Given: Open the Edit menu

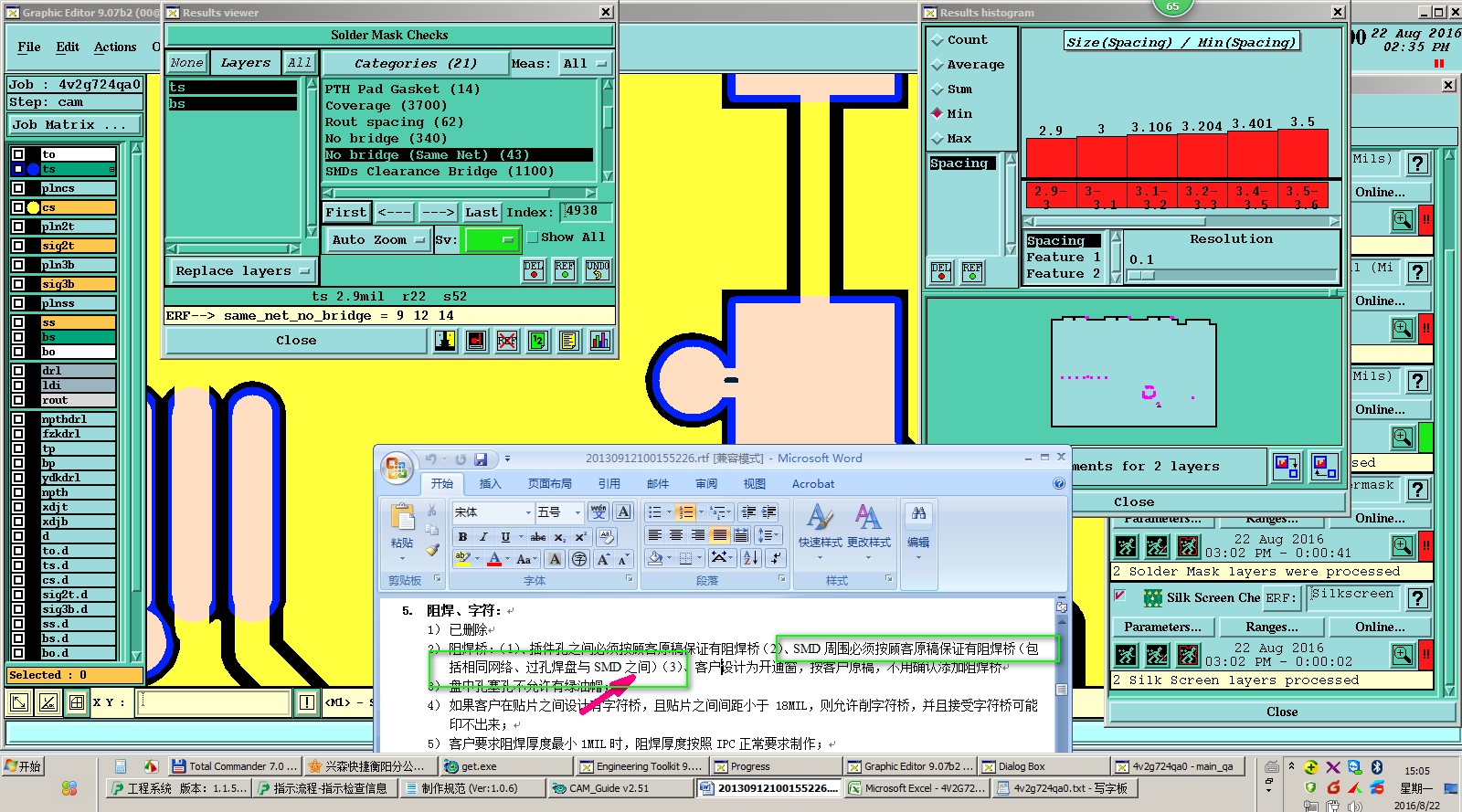Looking at the screenshot, I should pyautogui.click(x=68, y=47).
